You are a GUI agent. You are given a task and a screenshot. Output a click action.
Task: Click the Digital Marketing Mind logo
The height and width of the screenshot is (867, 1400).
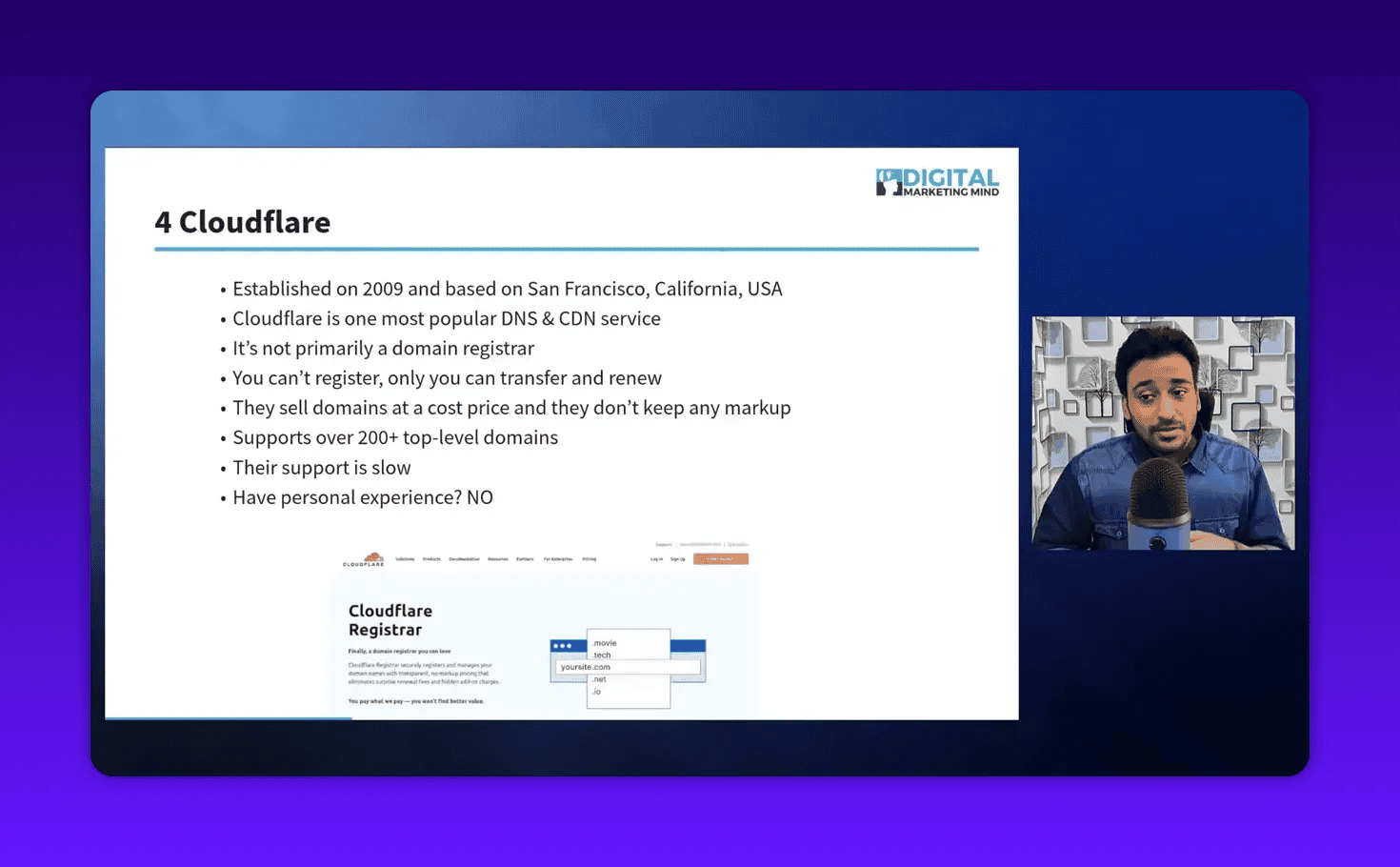pyautogui.click(x=936, y=182)
